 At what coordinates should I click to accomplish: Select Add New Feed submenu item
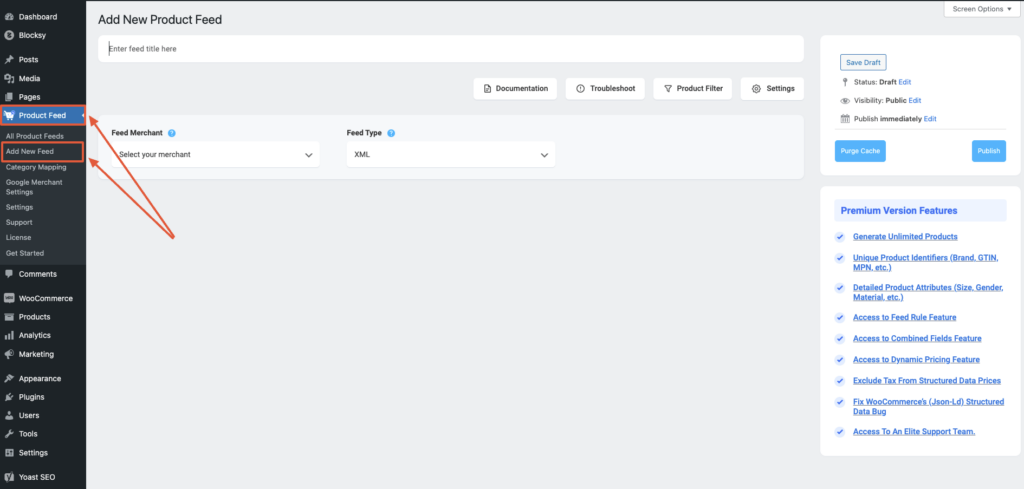tap(29, 151)
